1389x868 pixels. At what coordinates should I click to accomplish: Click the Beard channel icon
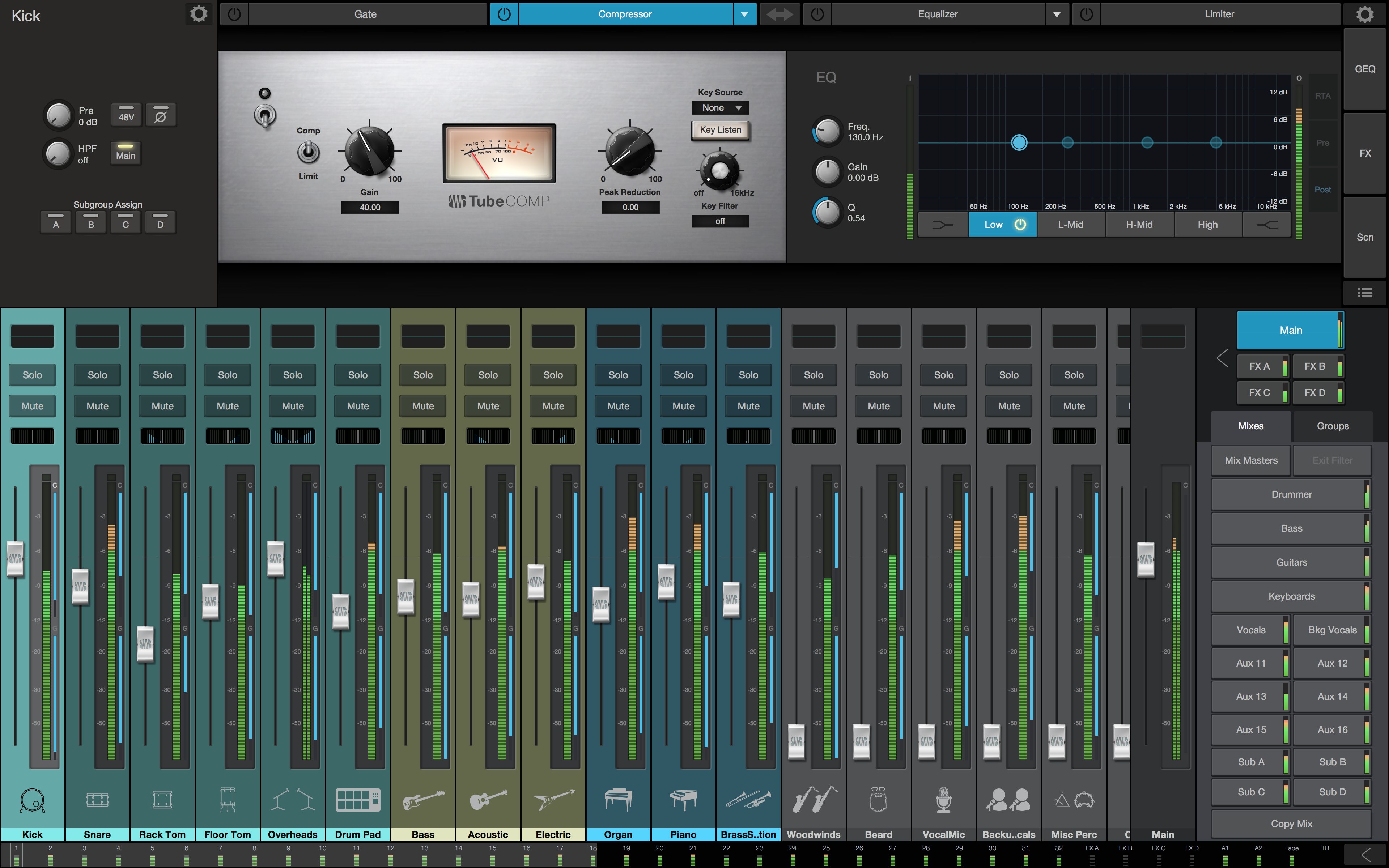tap(878, 800)
